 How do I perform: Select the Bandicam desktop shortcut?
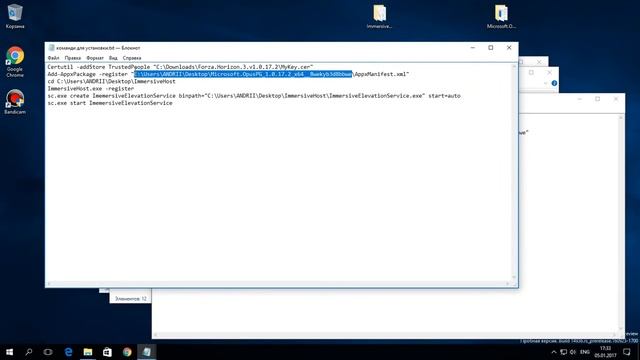point(15,102)
